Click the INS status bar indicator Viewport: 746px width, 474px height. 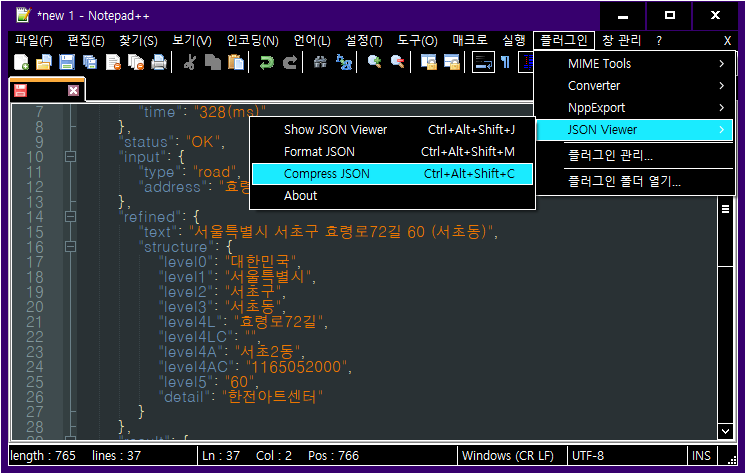701,455
